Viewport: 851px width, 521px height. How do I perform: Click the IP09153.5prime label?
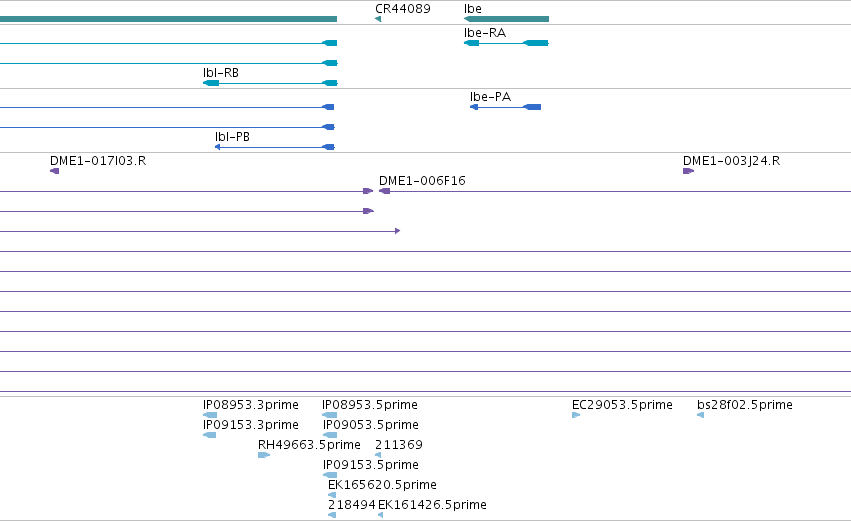point(371,465)
